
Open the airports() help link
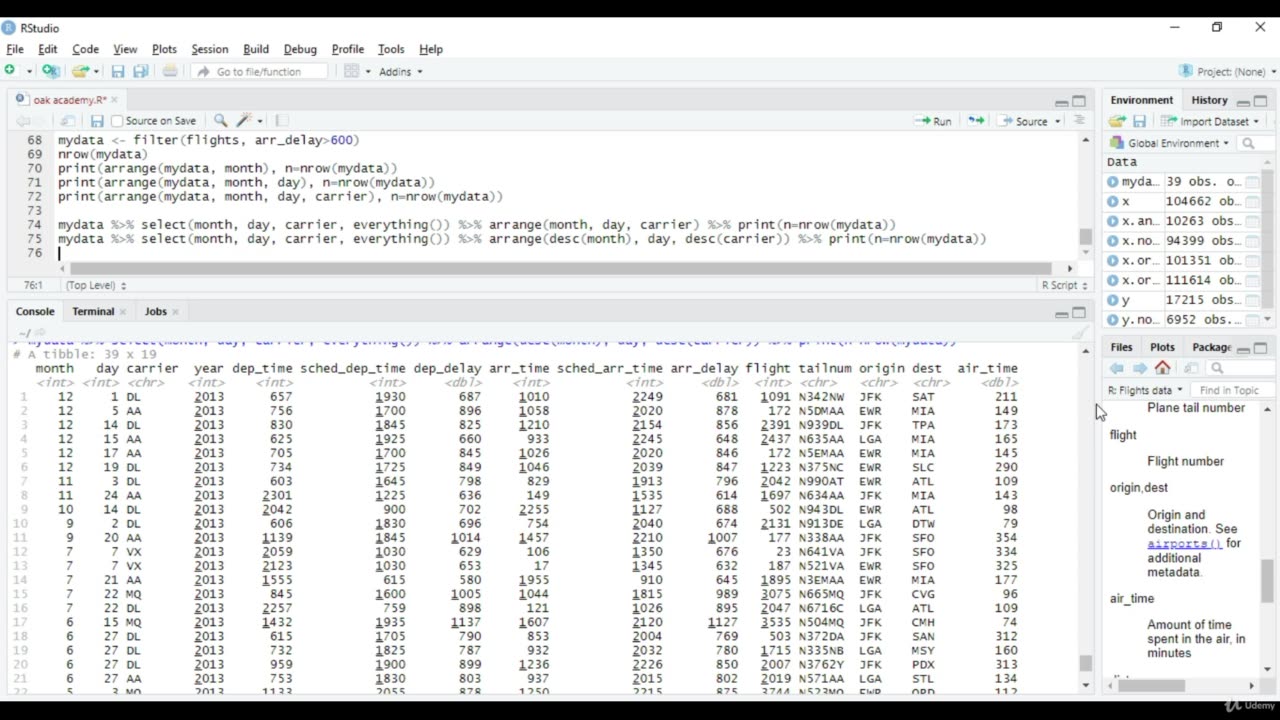click(x=1185, y=544)
